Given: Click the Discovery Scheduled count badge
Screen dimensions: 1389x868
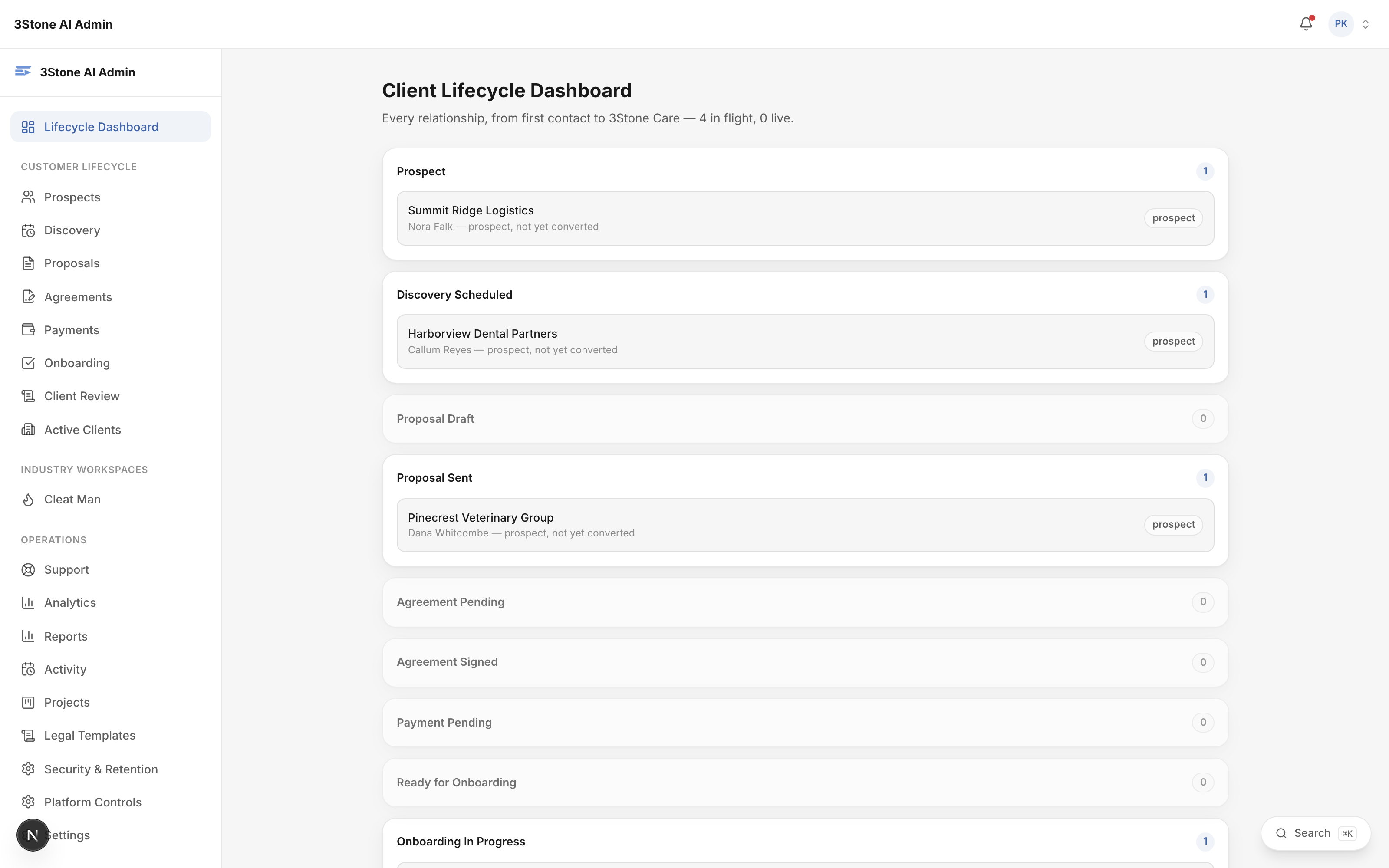Looking at the screenshot, I should point(1205,295).
